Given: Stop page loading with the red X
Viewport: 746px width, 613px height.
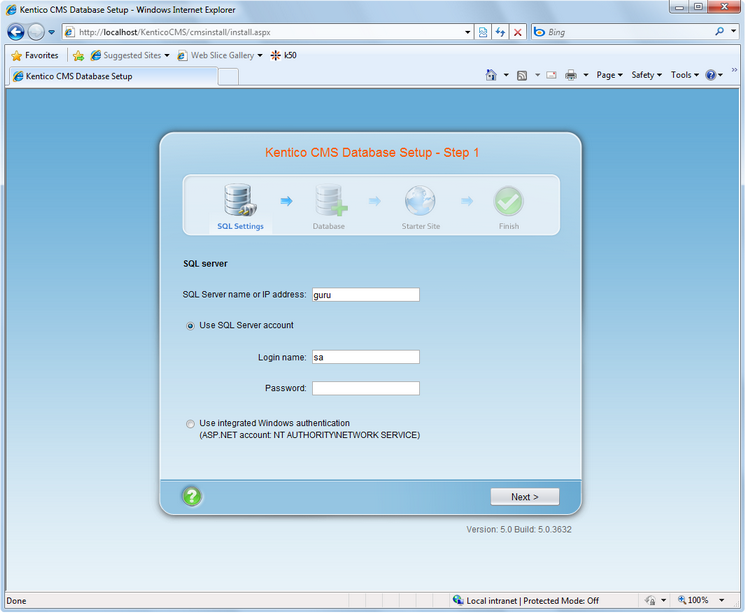Looking at the screenshot, I should coord(517,32).
